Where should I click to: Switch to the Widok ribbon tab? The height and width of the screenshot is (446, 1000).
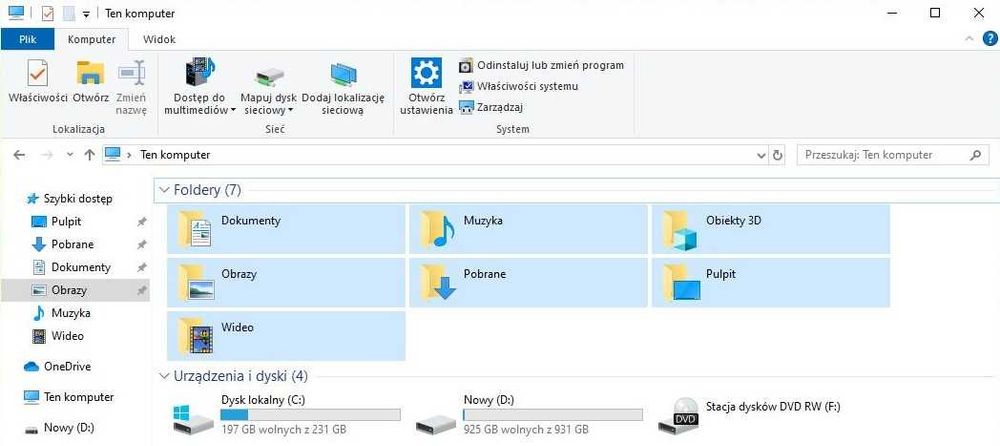point(159,40)
